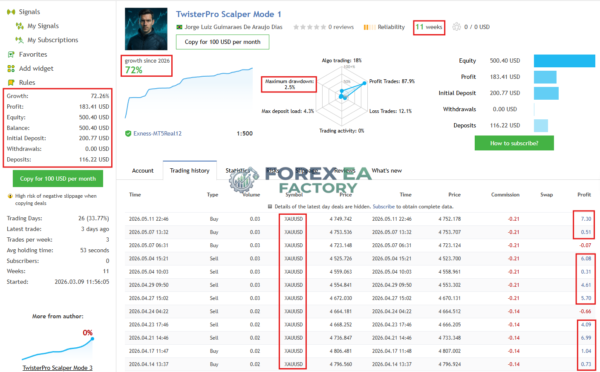Click loss value -0.66 in profit column
The height and width of the screenshot is (372, 600).
tap(585, 312)
